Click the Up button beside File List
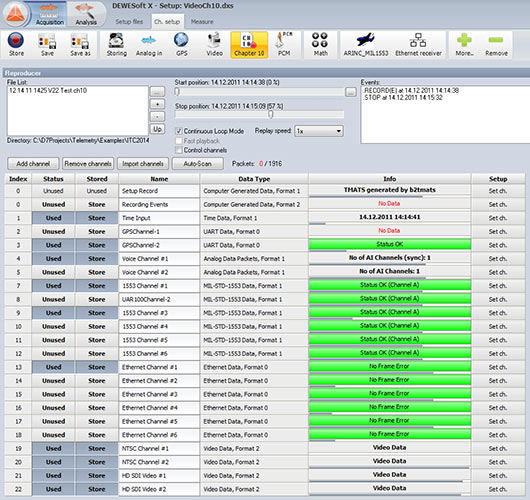530x500 pixels. pos(157,129)
